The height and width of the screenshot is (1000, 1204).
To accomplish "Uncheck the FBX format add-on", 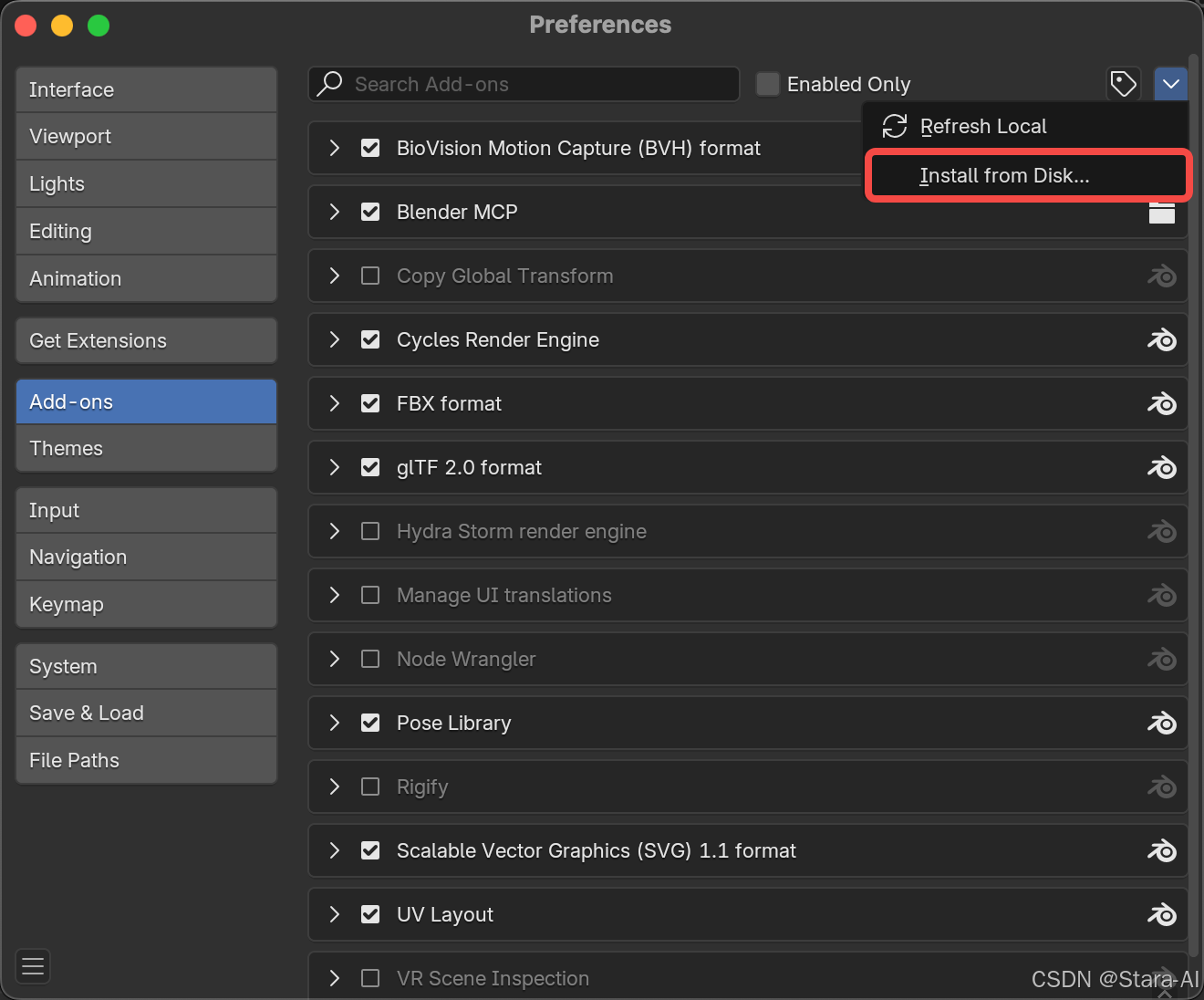I will coord(370,403).
